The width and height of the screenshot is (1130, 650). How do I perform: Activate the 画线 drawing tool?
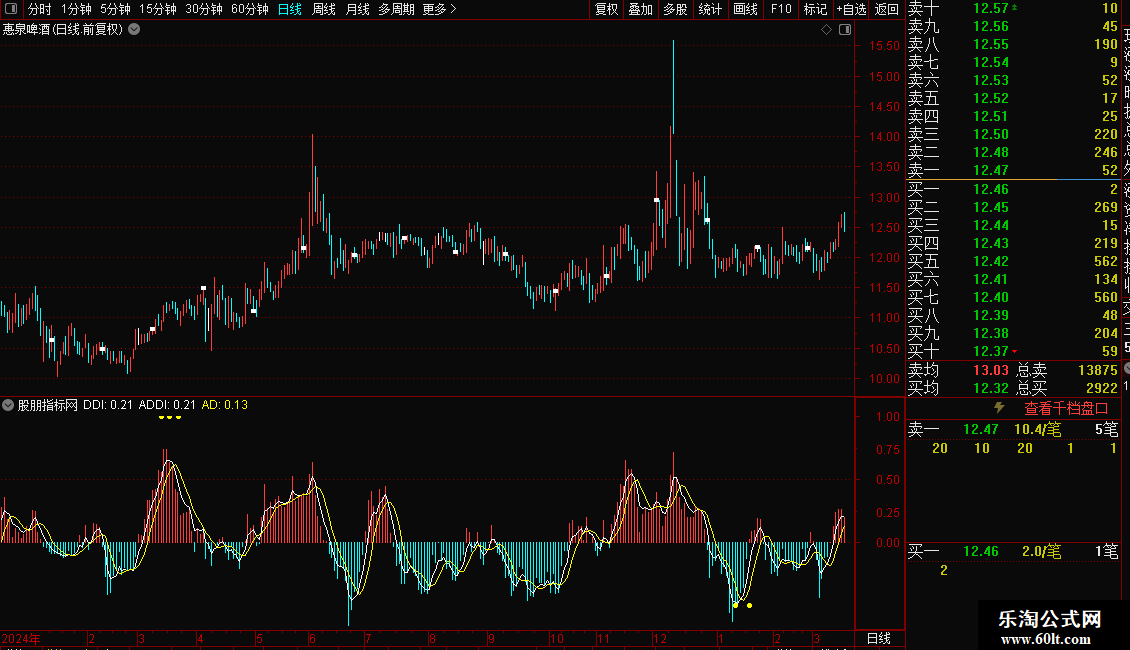pyautogui.click(x=745, y=9)
